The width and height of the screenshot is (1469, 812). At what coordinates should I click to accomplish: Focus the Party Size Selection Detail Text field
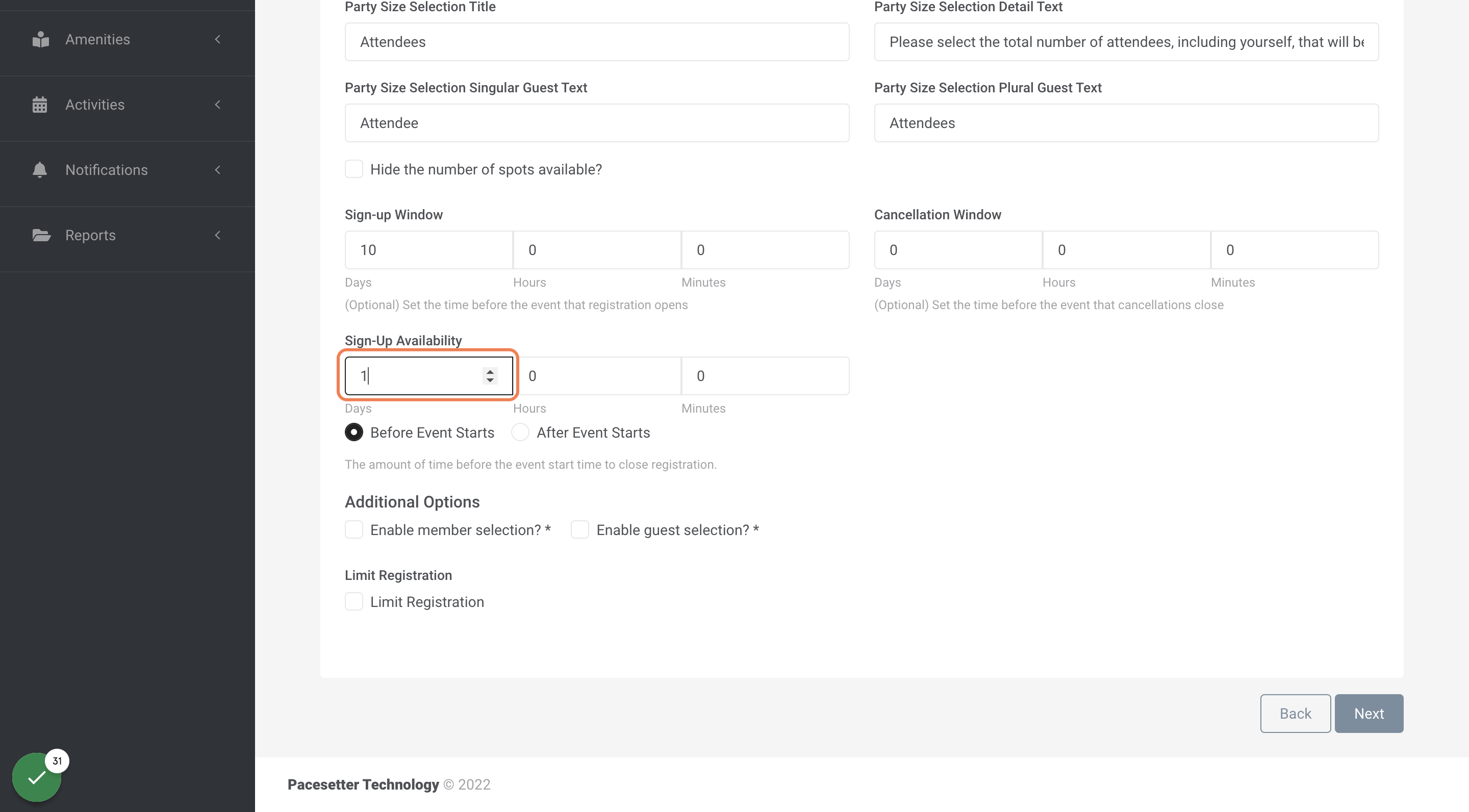tap(1126, 42)
